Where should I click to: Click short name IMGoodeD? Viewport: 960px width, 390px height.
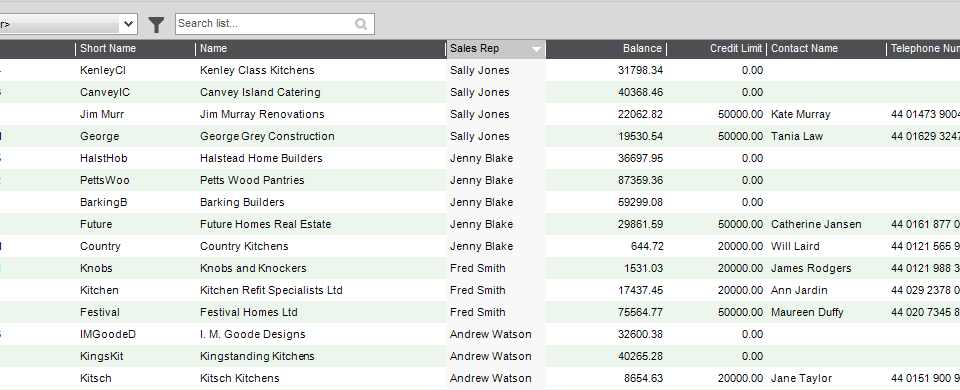pos(108,335)
